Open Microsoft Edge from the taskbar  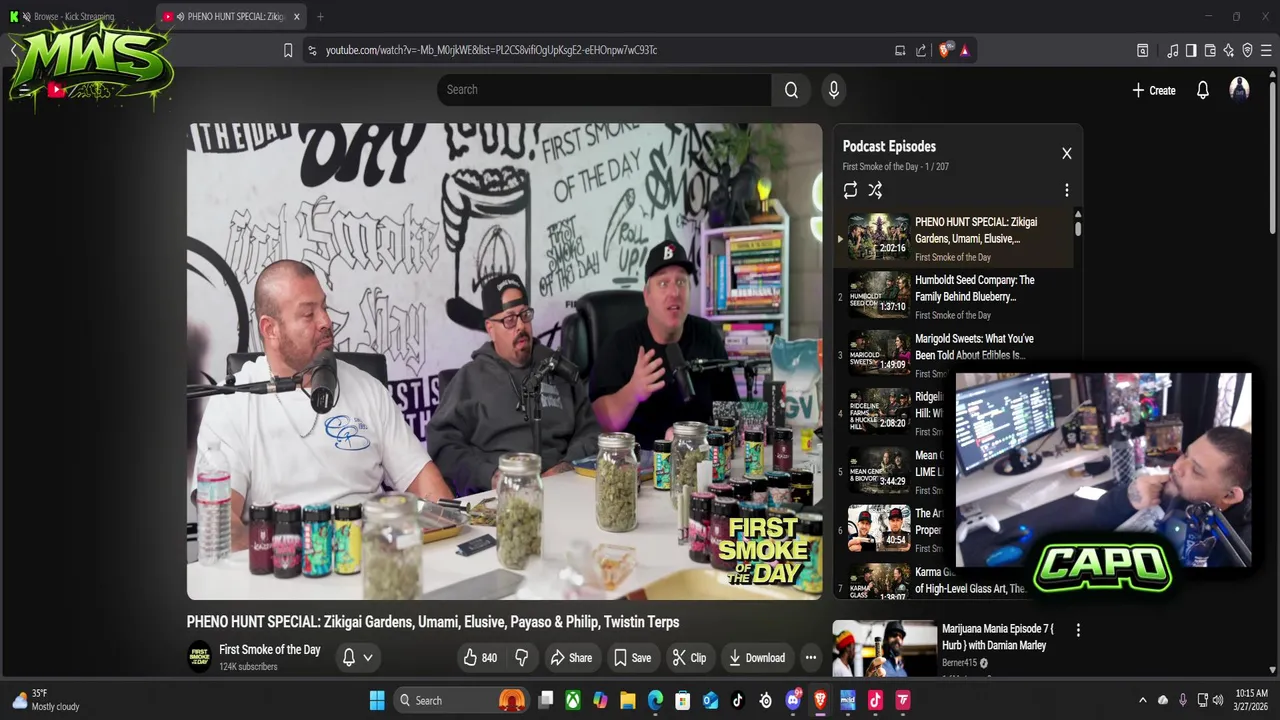(655, 700)
